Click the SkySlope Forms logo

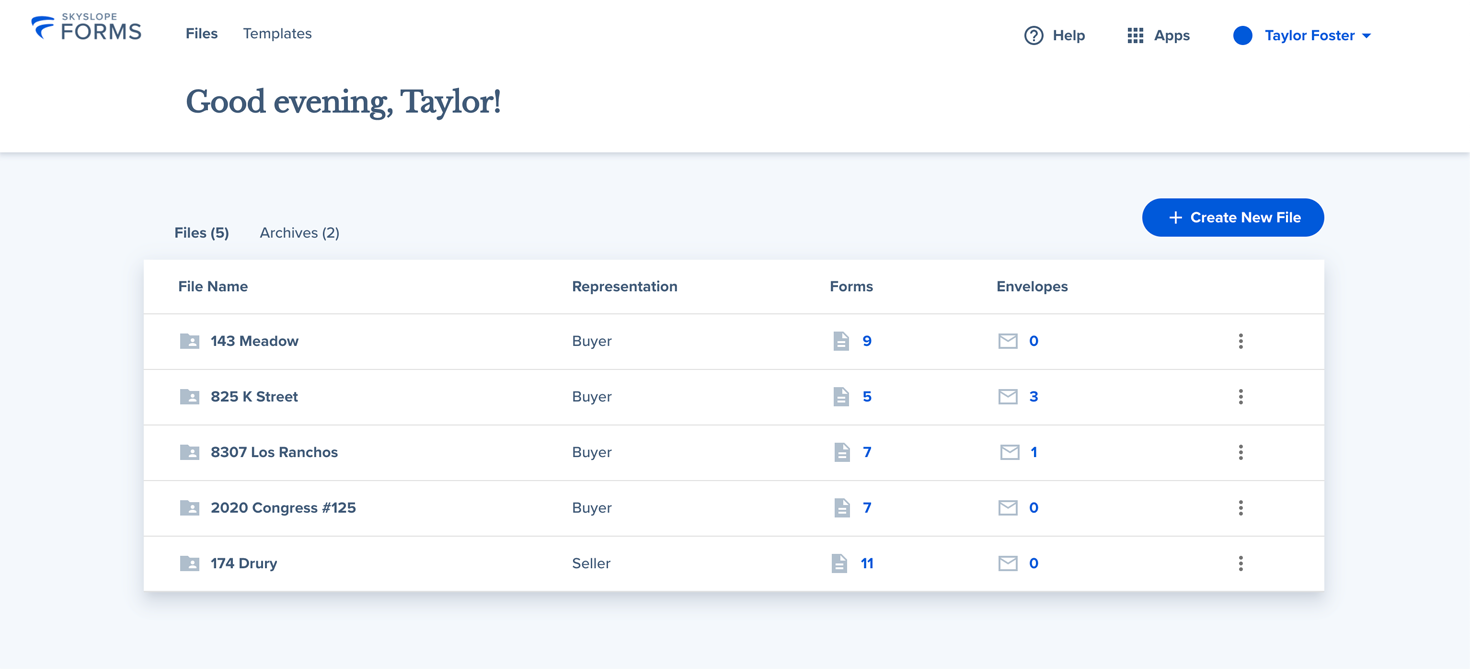[86, 28]
